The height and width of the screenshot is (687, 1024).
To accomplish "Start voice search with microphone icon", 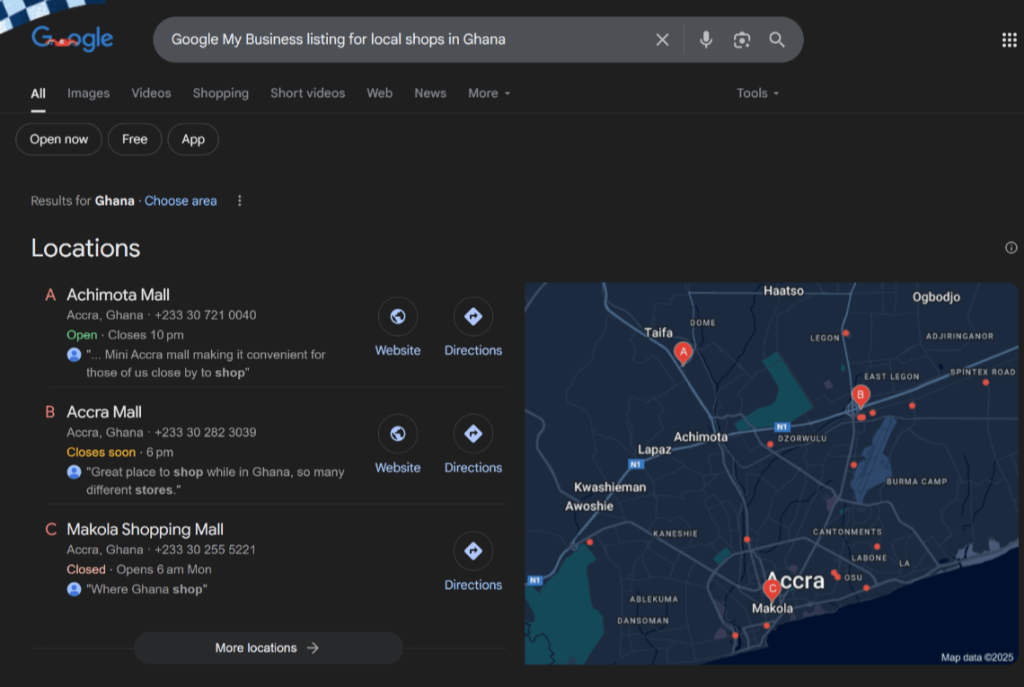I will 706,40.
